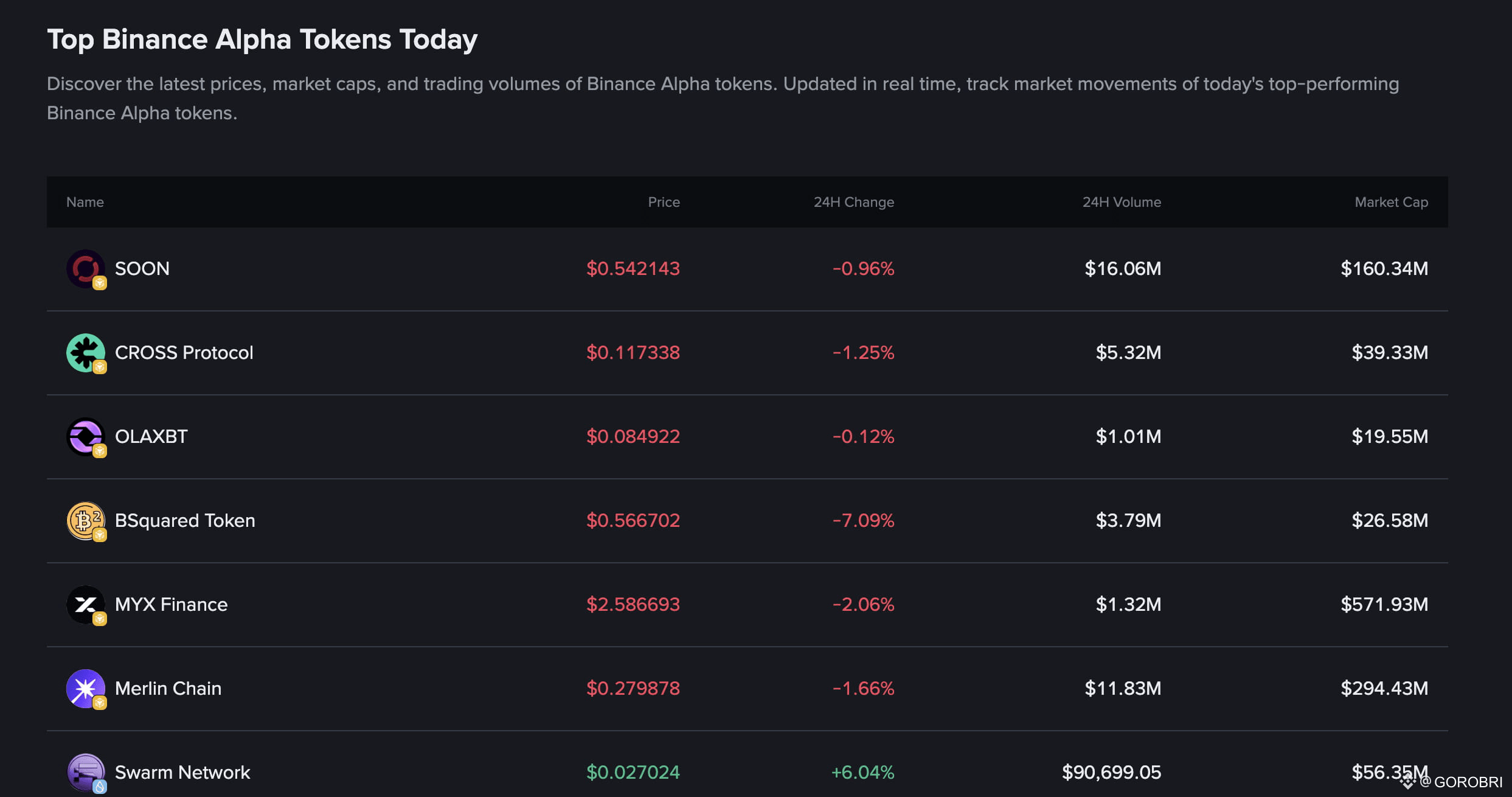Open the Merlin Chain token link
Screen dimensions: 1512x797
tap(168, 688)
